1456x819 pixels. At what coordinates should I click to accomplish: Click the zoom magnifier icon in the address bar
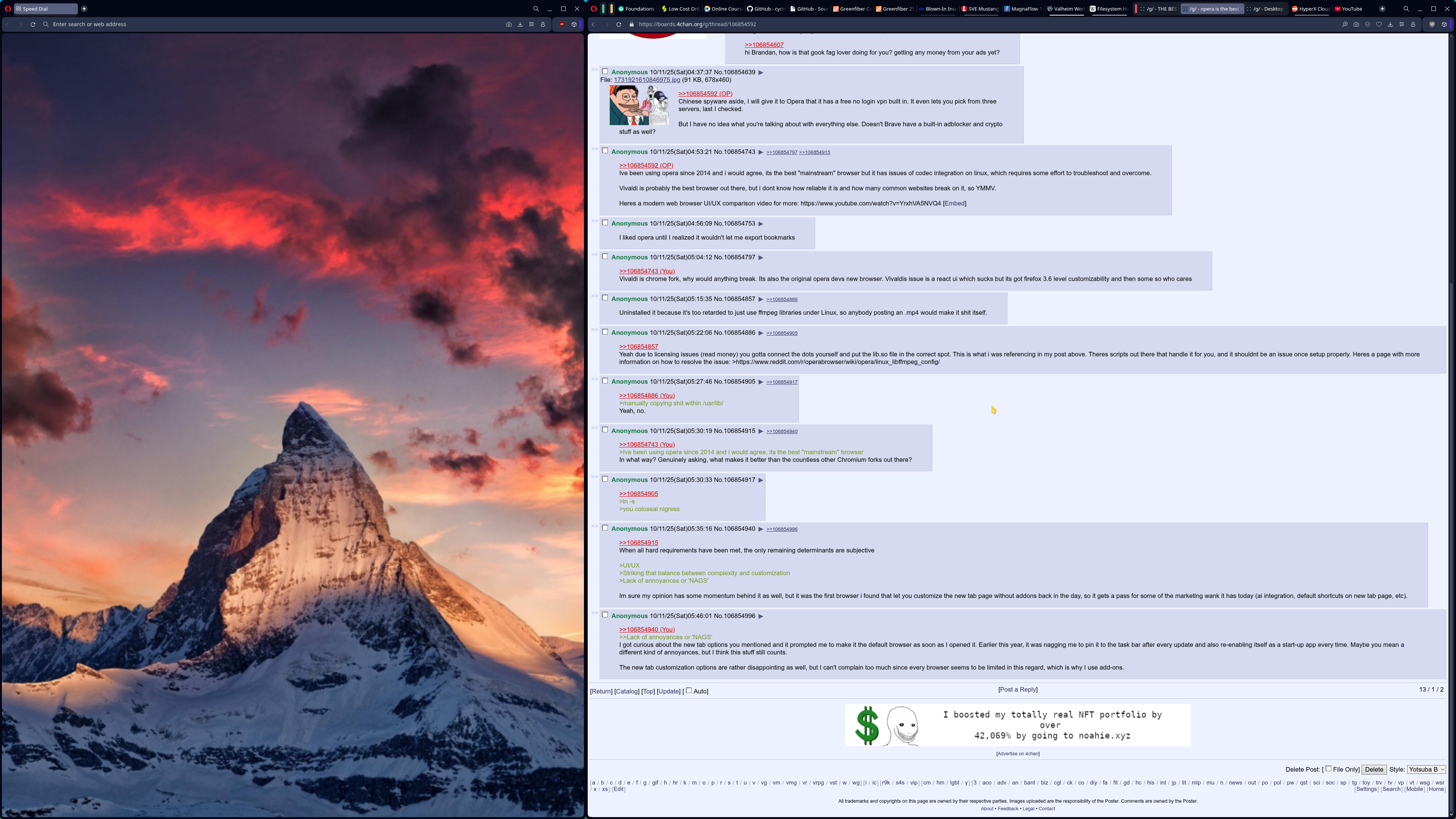[x=1345, y=24]
